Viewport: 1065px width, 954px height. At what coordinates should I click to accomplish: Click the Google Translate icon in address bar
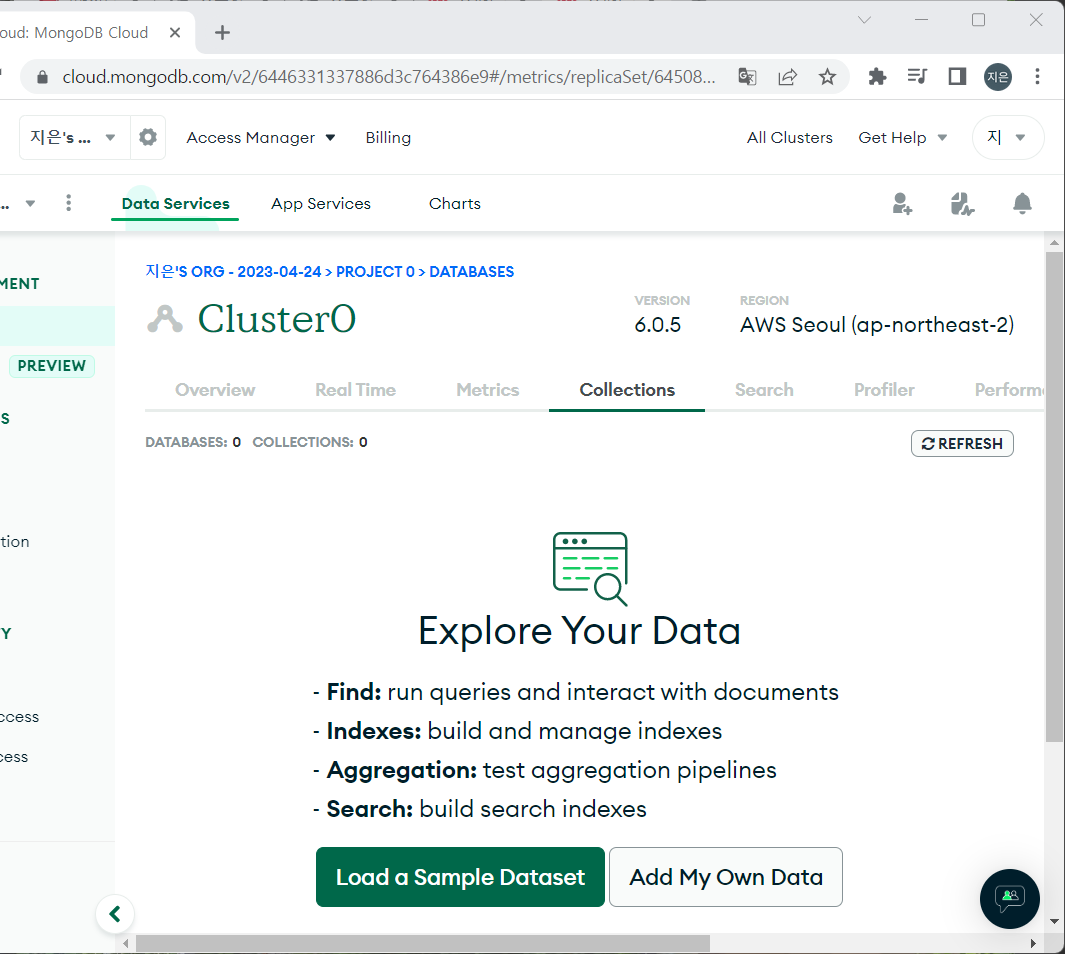pyautogui.click(x=747, y=77)
